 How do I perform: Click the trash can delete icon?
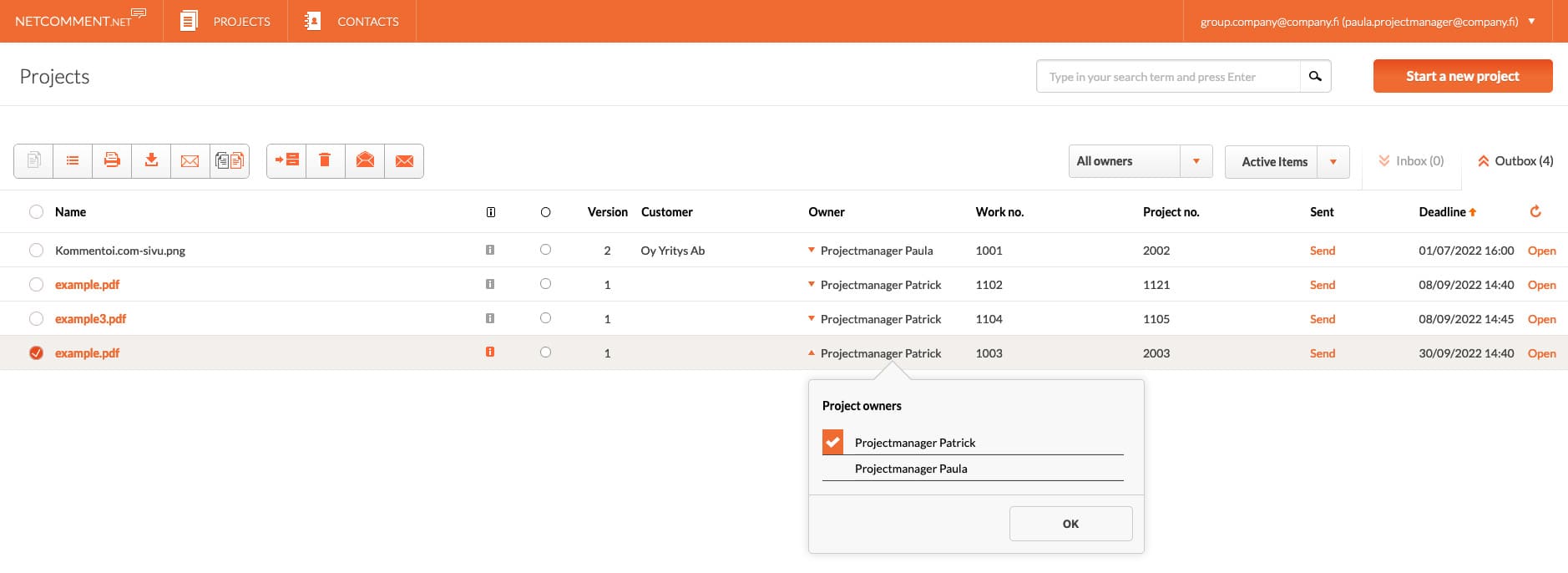[x=326, y=160]
